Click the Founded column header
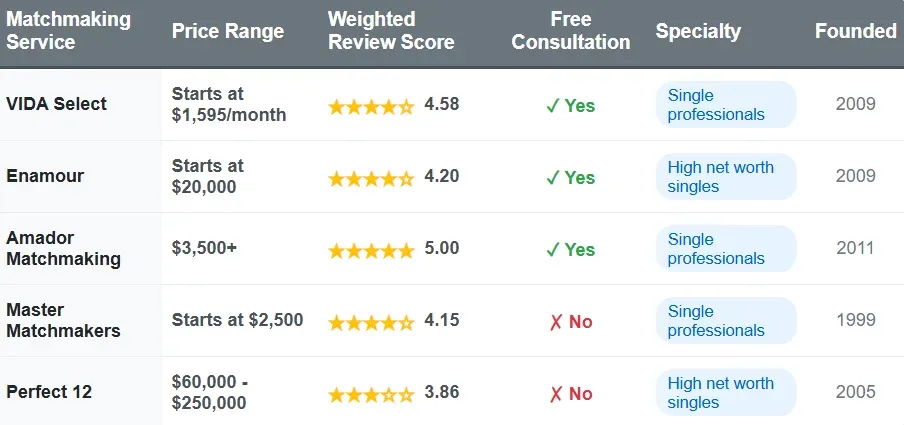The height and width of the screenshot is (425, 904). 855,31
